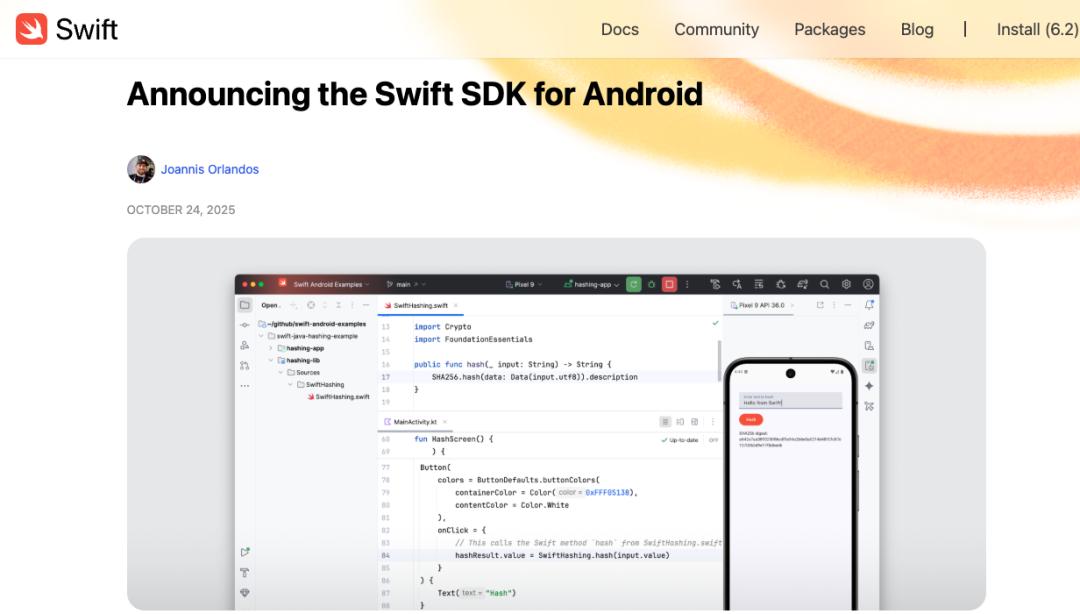The image size is (1080, 614).
Task: Open the Packages menu item
Action: coord(829,29)
